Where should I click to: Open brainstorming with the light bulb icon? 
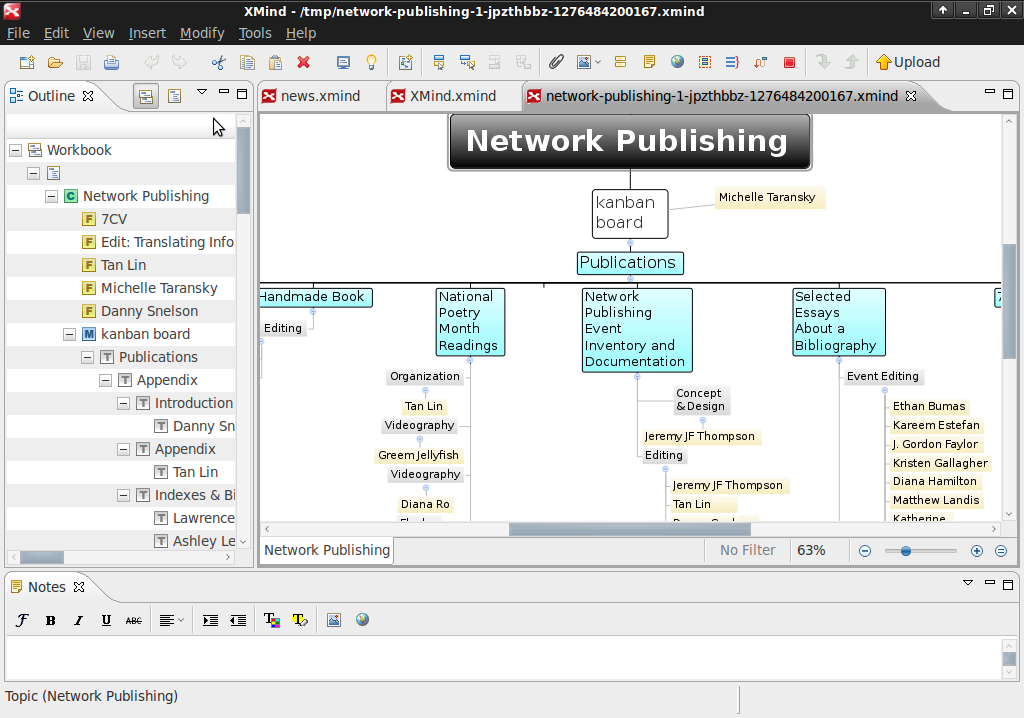tap(371, 62)
